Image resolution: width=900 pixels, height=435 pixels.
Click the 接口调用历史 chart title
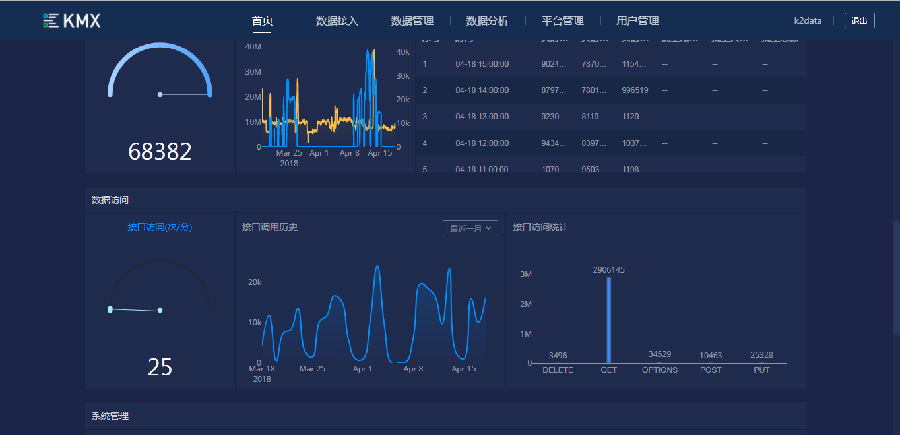click(x=270, y=227)
